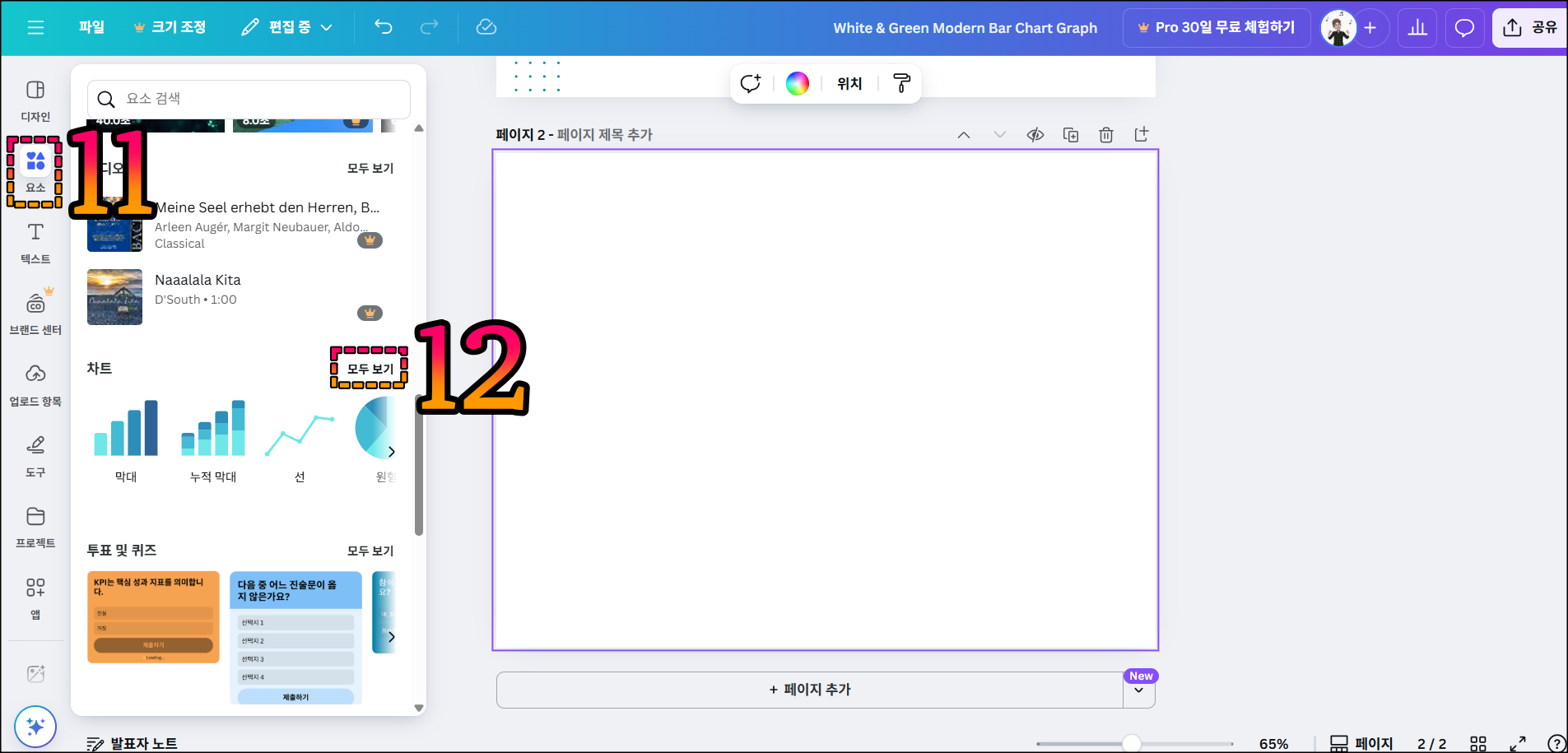Open the grid view icon
The width and height of the screenshot is (1568, 753).
click(x=1478, y=744)
